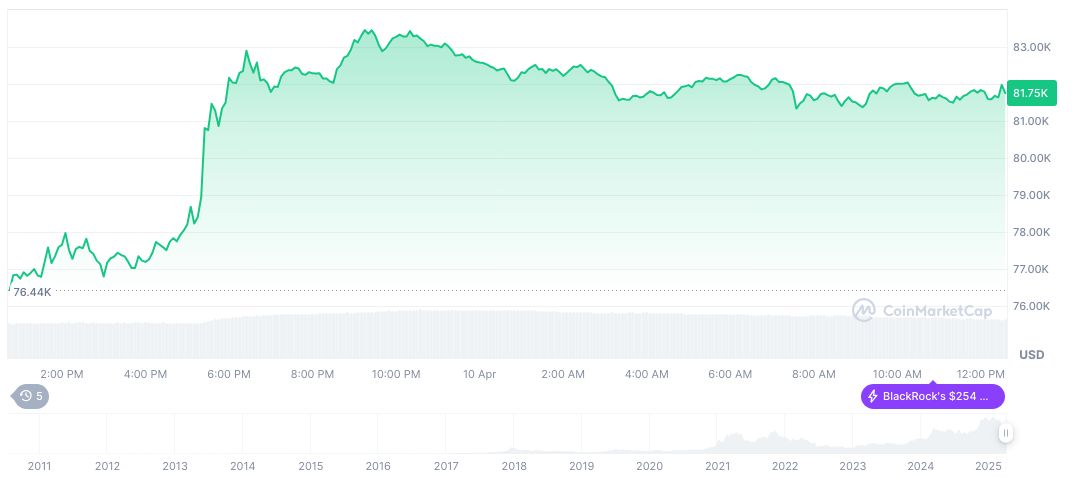Click the 10 Apr date axis label
This screenshot has width=1072, height=477.
click(x=480, y=374)
